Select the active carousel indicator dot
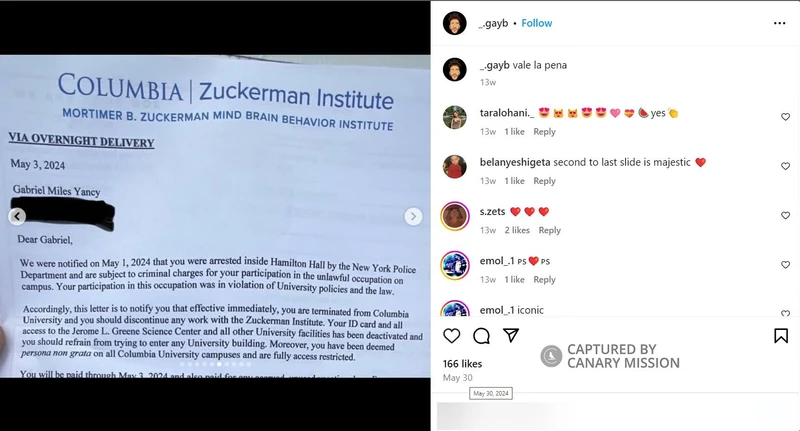Viewport: 800px width, 431px height. (x=219, y=364)
